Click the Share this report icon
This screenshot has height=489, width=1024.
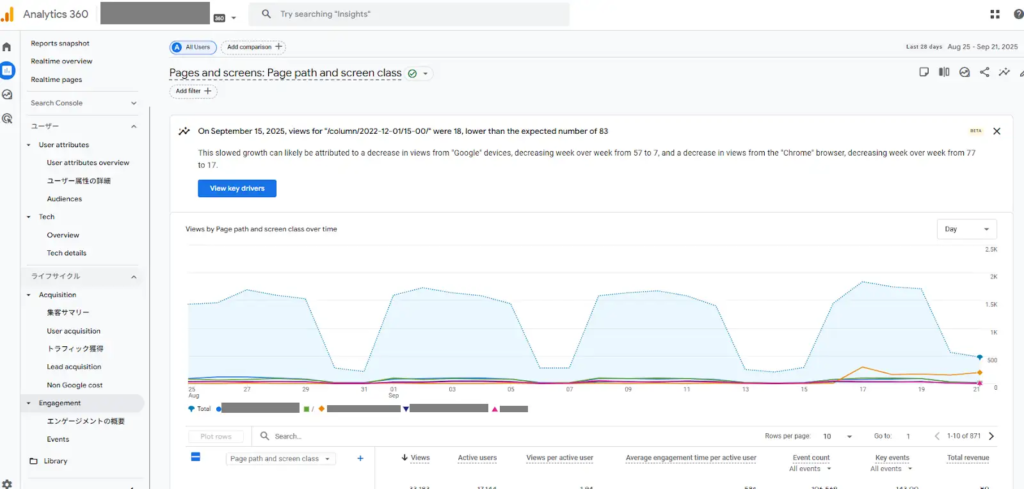pyautogui.click(x=985, y=72)
